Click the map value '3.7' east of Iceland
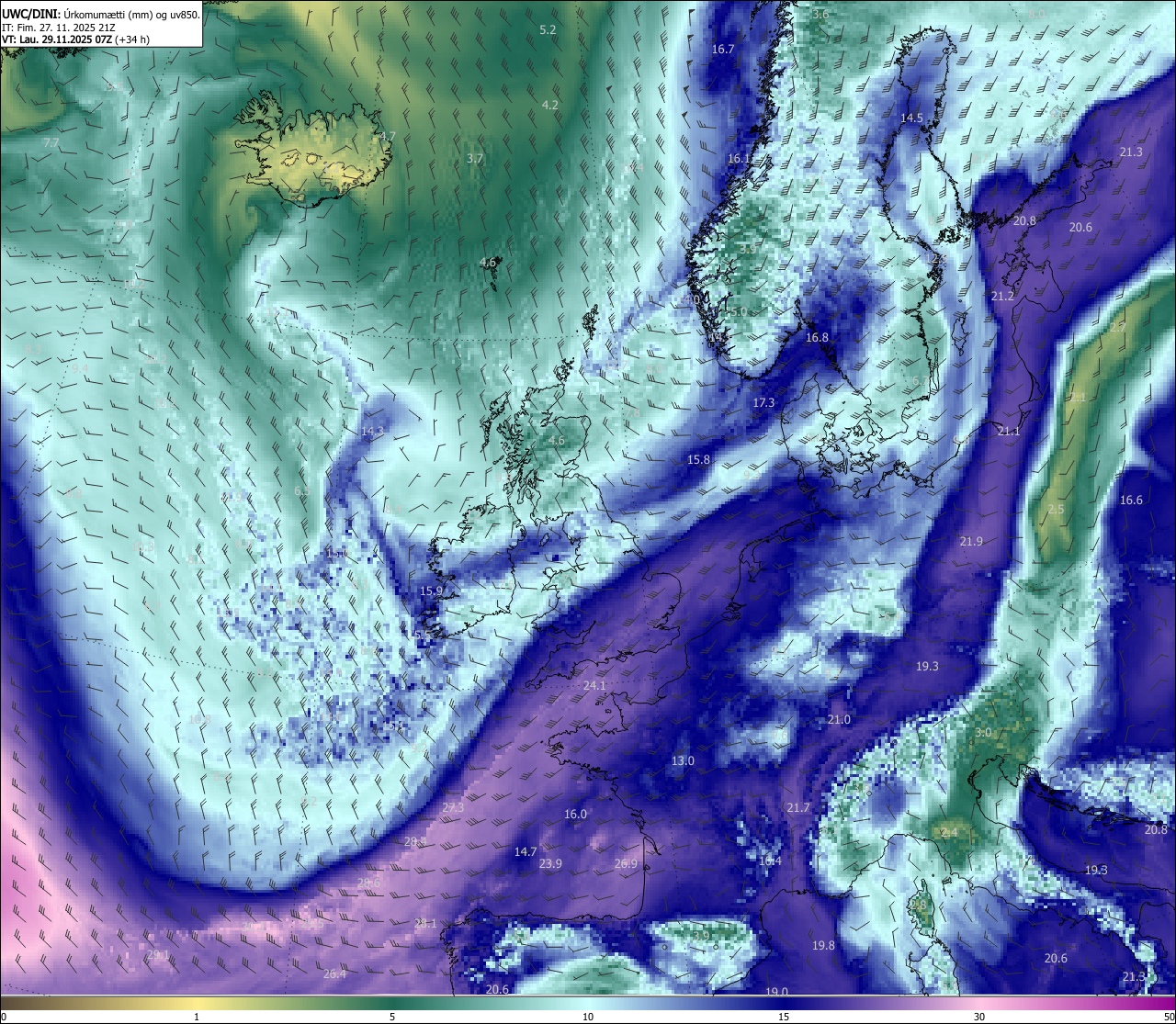This screenshot has width=1176, height=1024. tap(474, 158)
